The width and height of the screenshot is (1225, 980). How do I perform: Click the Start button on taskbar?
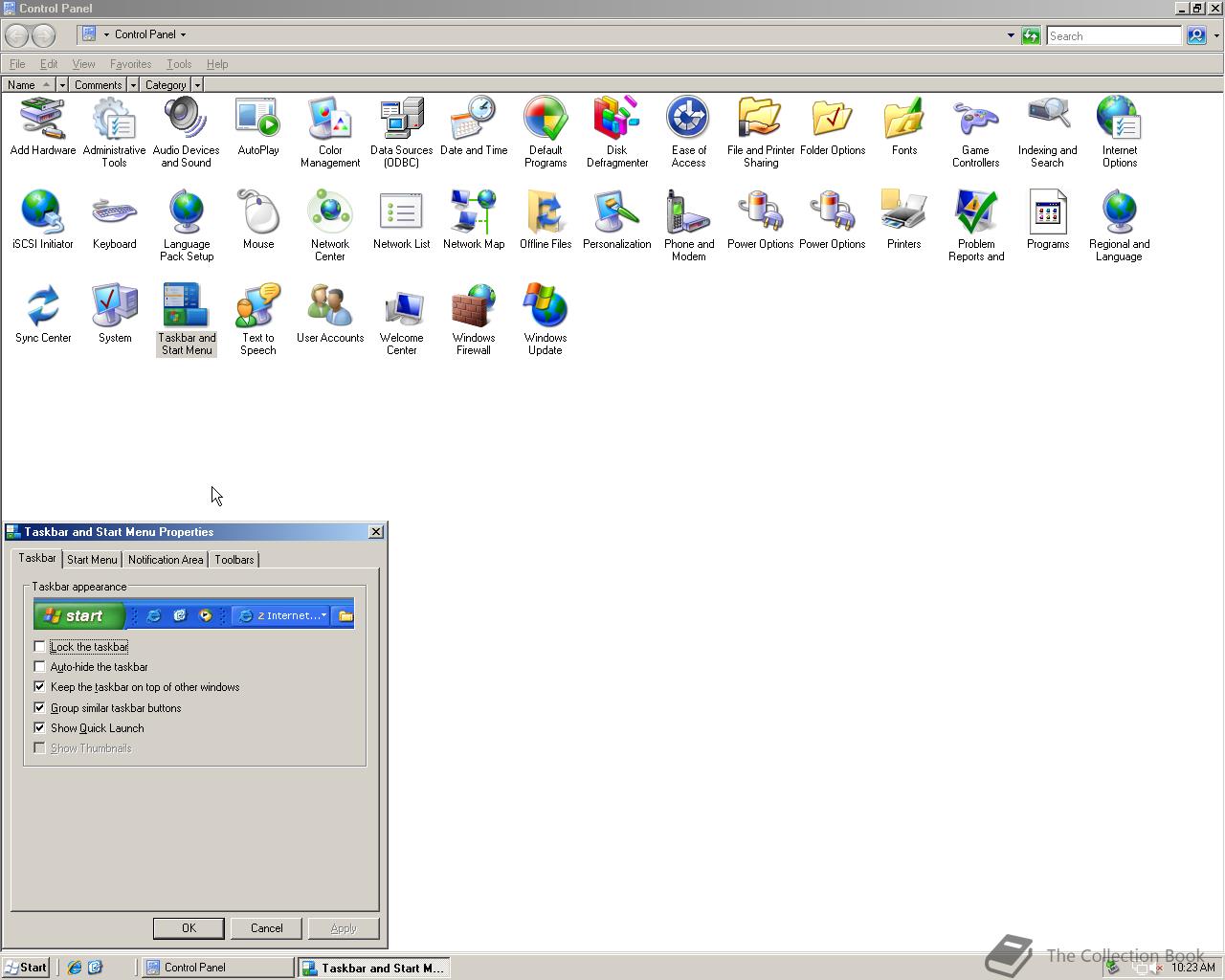[x=26, y=968]
